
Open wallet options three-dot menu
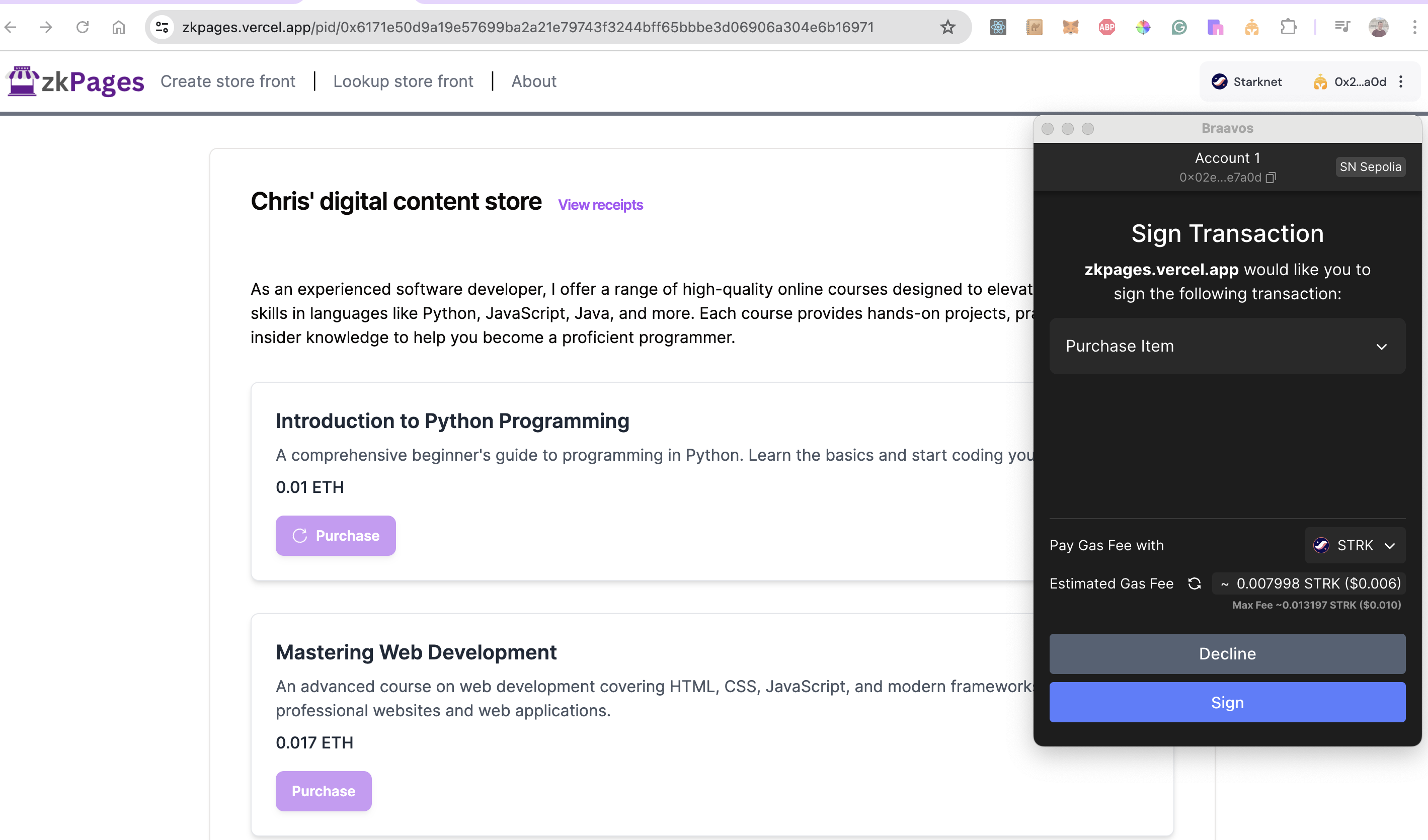pyautogui.click(x=1401, y=82)
